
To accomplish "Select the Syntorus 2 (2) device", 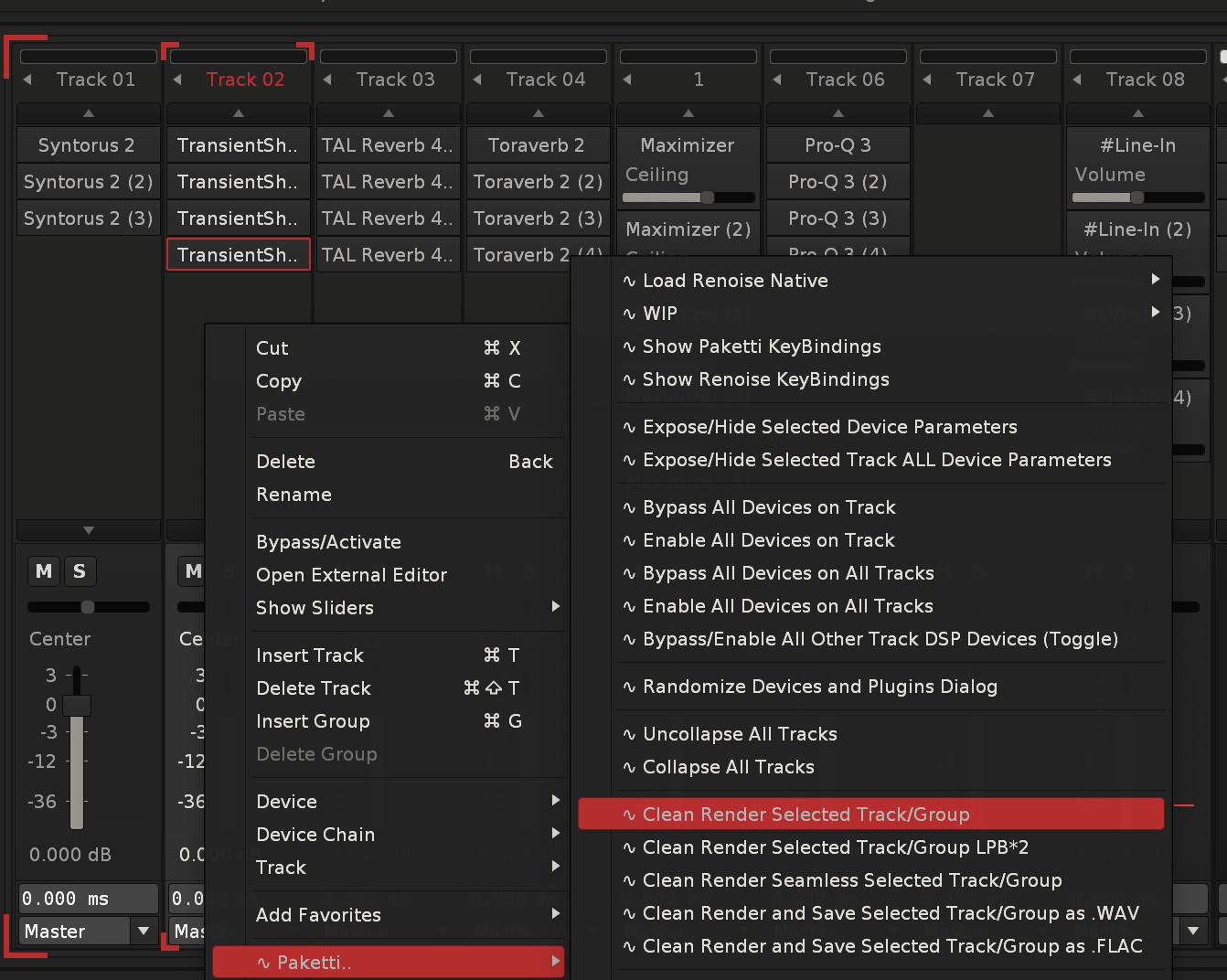I will tap(89, 182).
